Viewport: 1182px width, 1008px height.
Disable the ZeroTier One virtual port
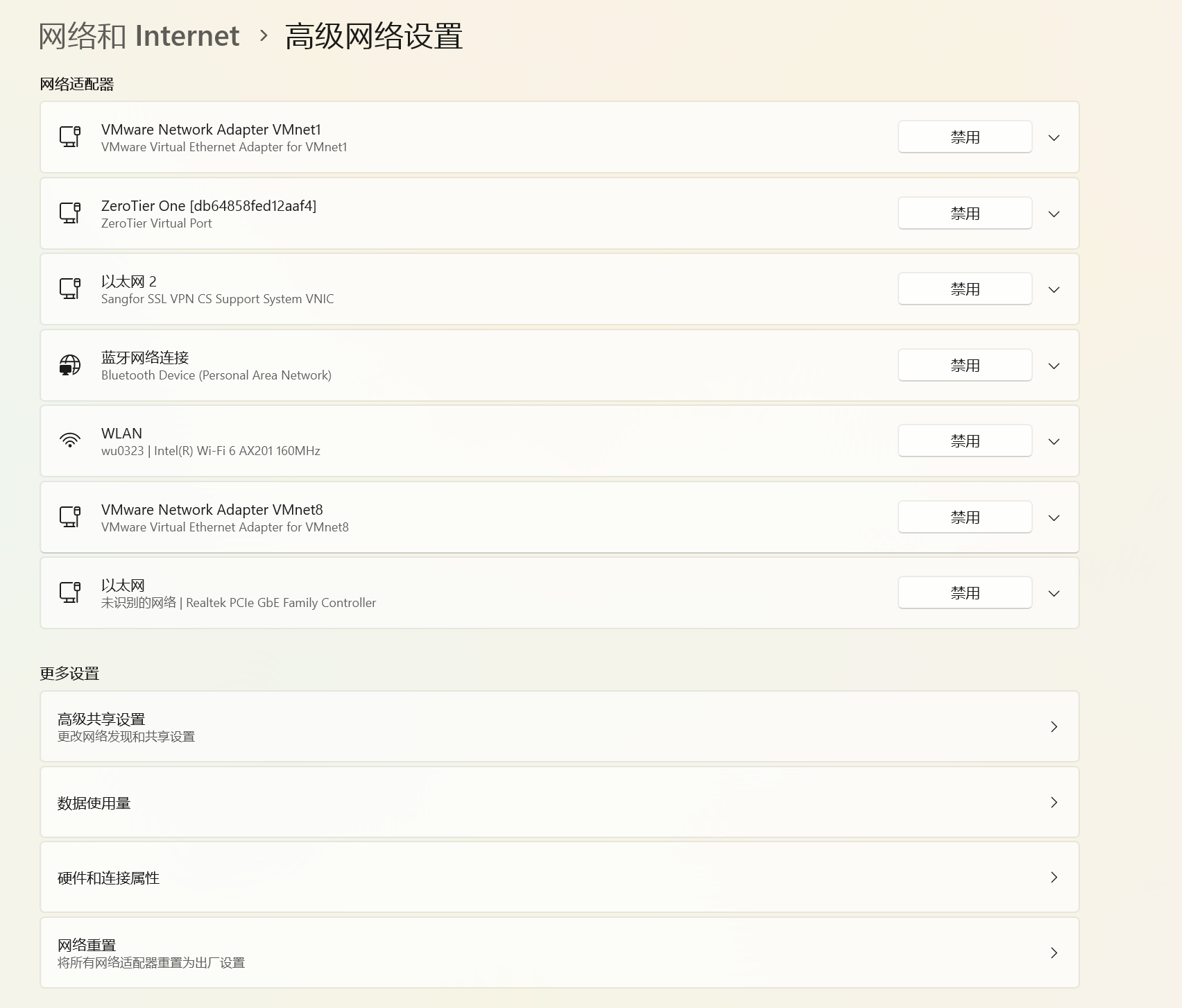(x=964, y=214)
